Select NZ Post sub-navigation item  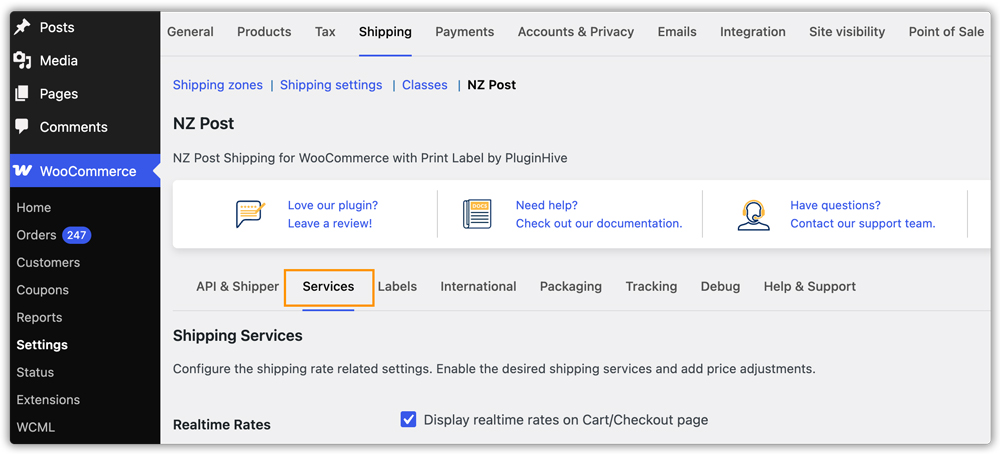(x=492, y=85)
